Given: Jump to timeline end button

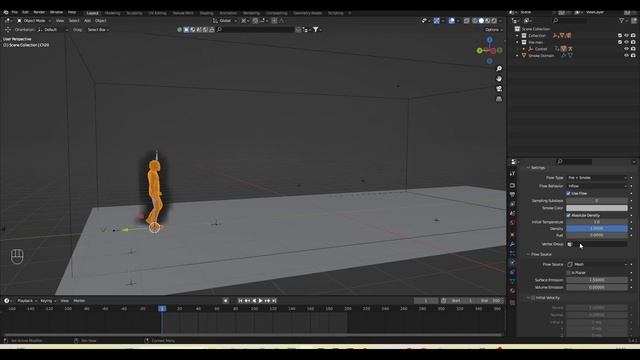Looking at the screenshot, I should click(x=274, y=301).
